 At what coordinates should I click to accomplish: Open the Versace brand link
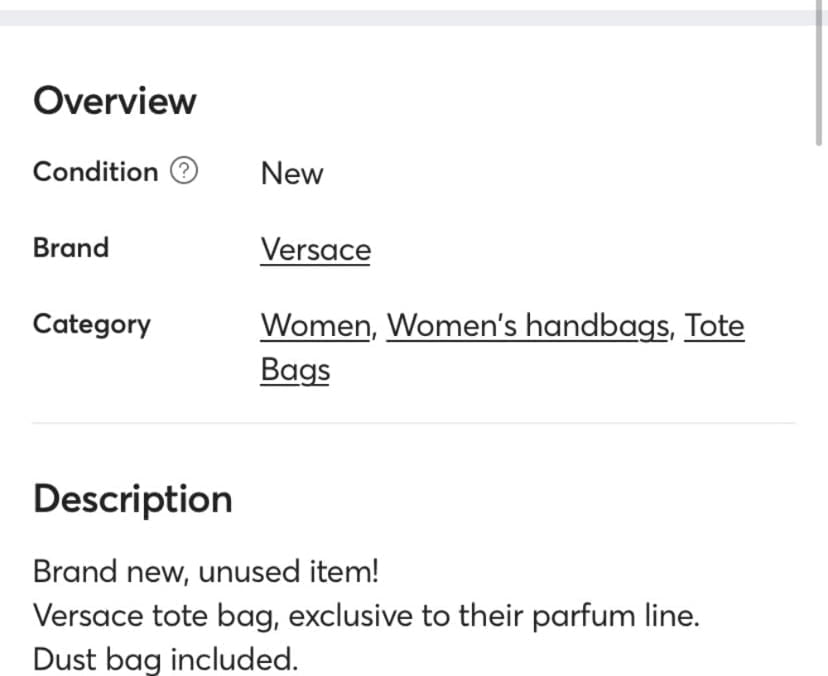coord(316,250)
